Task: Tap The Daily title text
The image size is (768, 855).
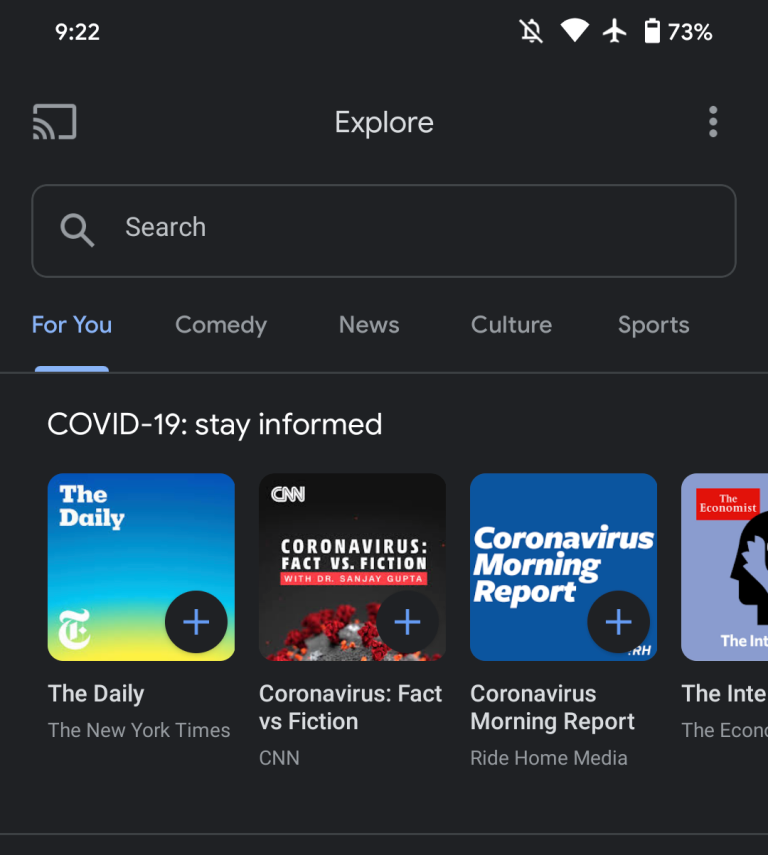Action: point(96,694)
